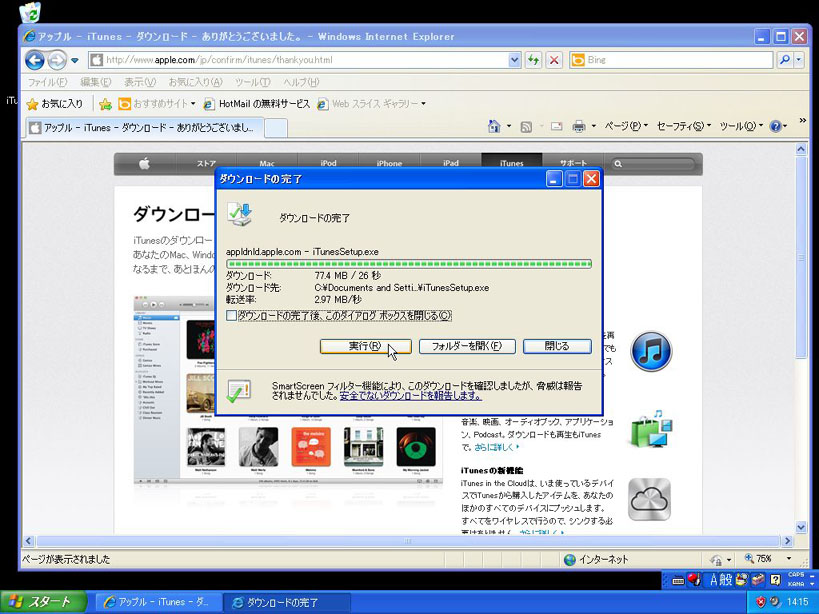Open the サポート section in Apple nav
819x614 pixels.
pos(573,164)
